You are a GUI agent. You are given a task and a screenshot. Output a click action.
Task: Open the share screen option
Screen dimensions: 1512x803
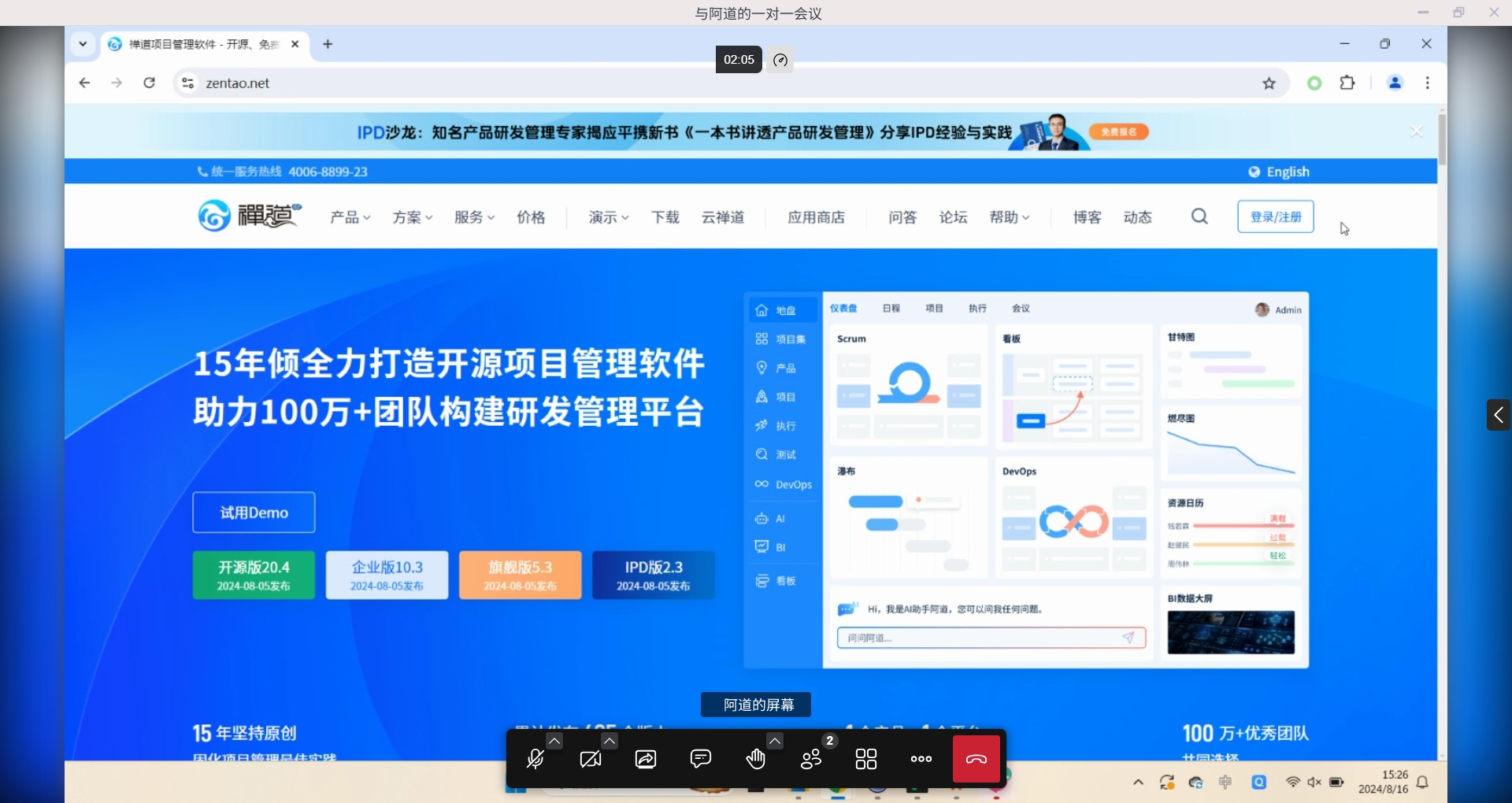point(646,759)
